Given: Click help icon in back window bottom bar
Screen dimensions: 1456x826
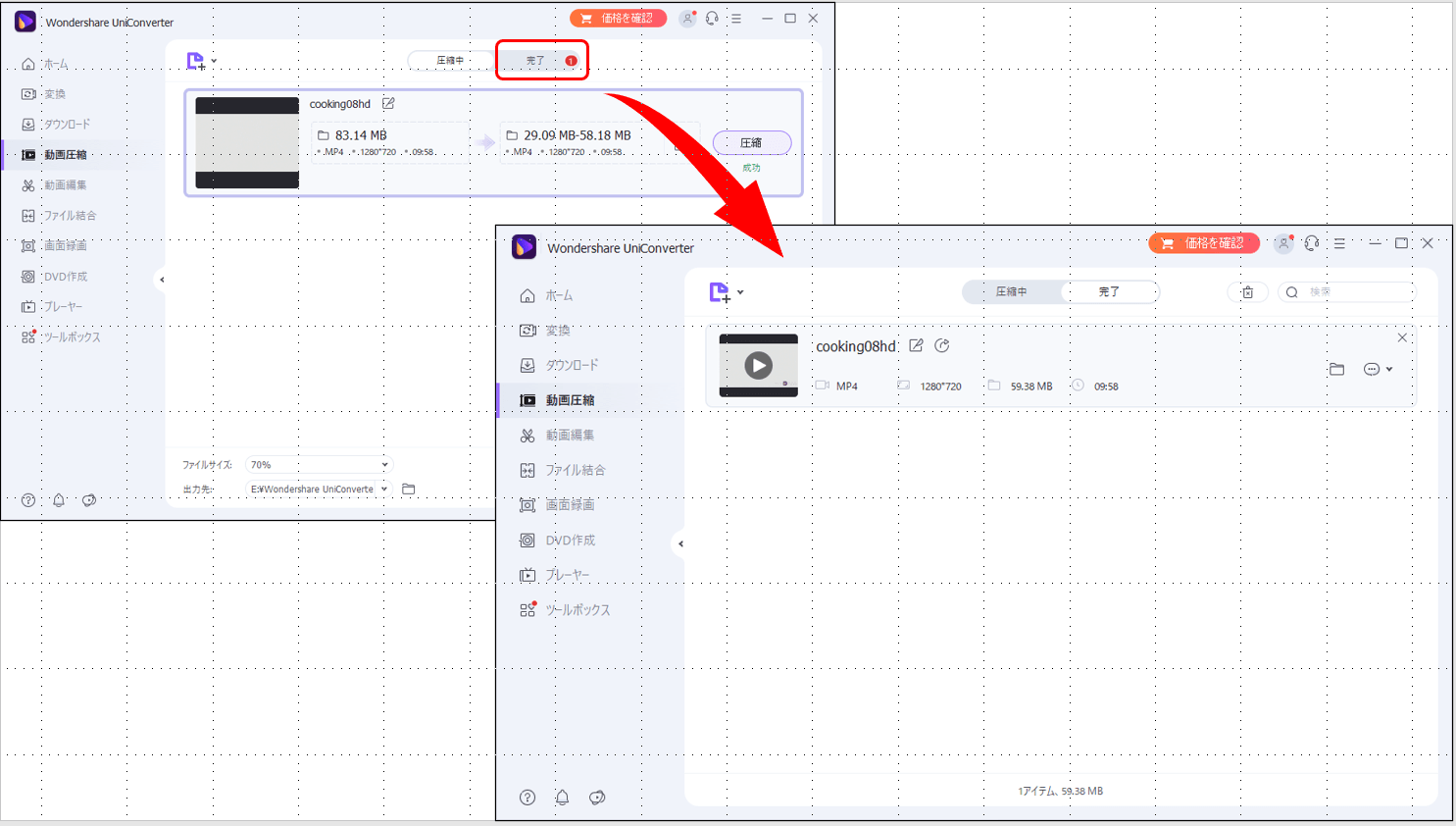Looking at the screenshot, I should tap(28, 500).
